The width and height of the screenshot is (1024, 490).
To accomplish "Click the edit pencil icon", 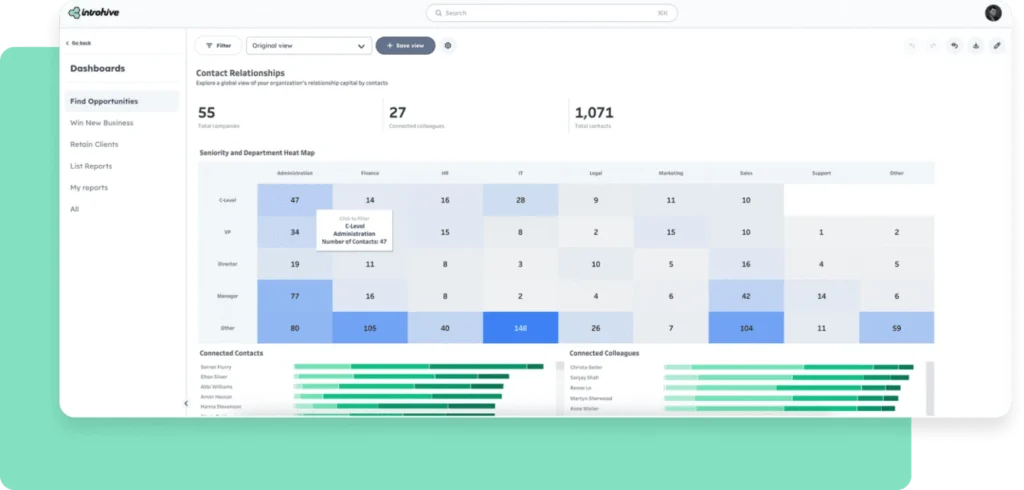I will coord(997,46).
